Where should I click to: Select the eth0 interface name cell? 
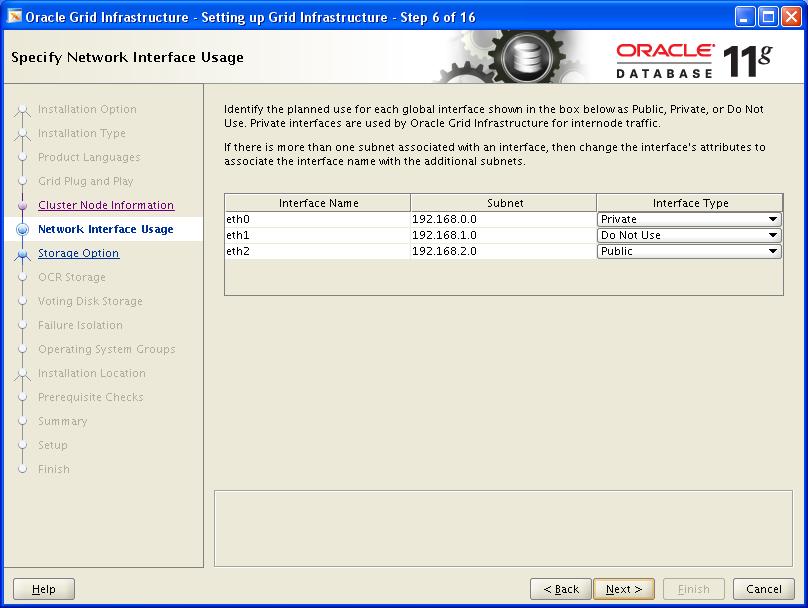317,219
